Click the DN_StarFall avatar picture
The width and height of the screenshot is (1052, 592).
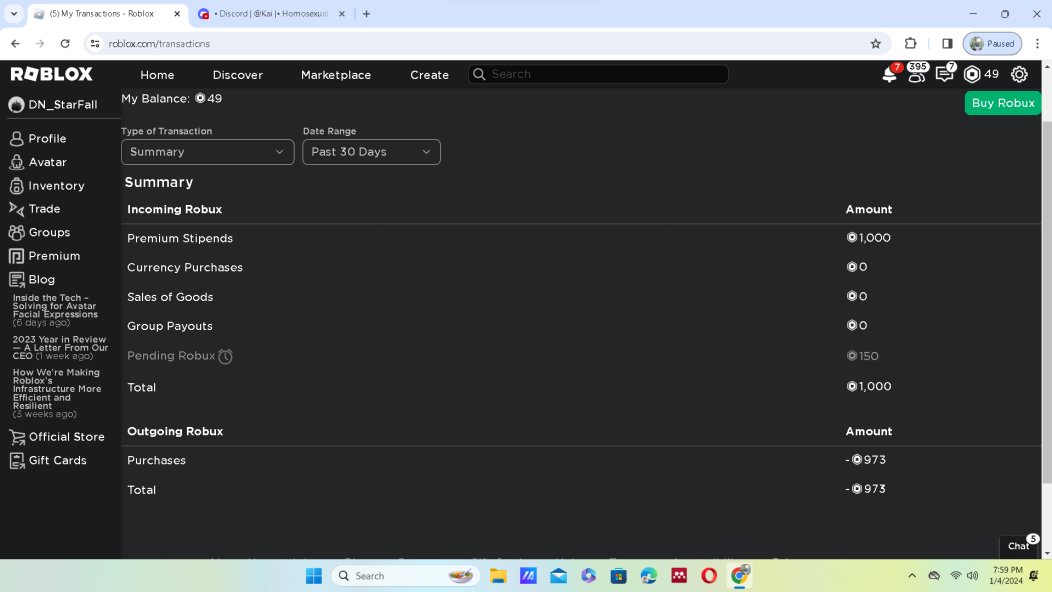[x=16, y=105]
